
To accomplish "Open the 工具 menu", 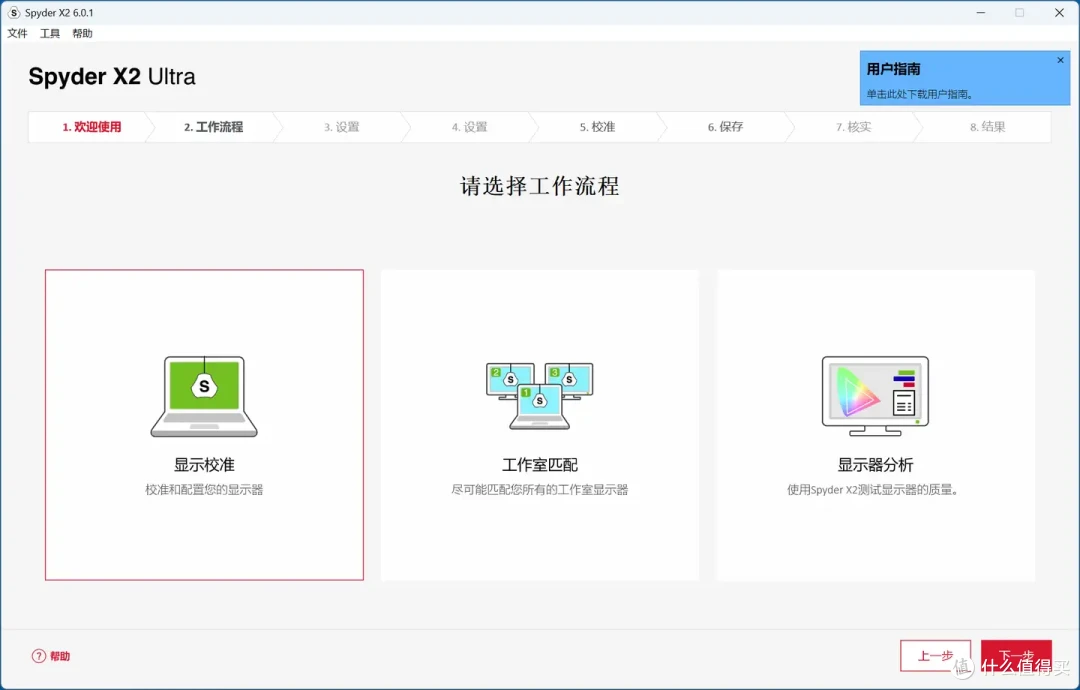I will click(50, 33).
